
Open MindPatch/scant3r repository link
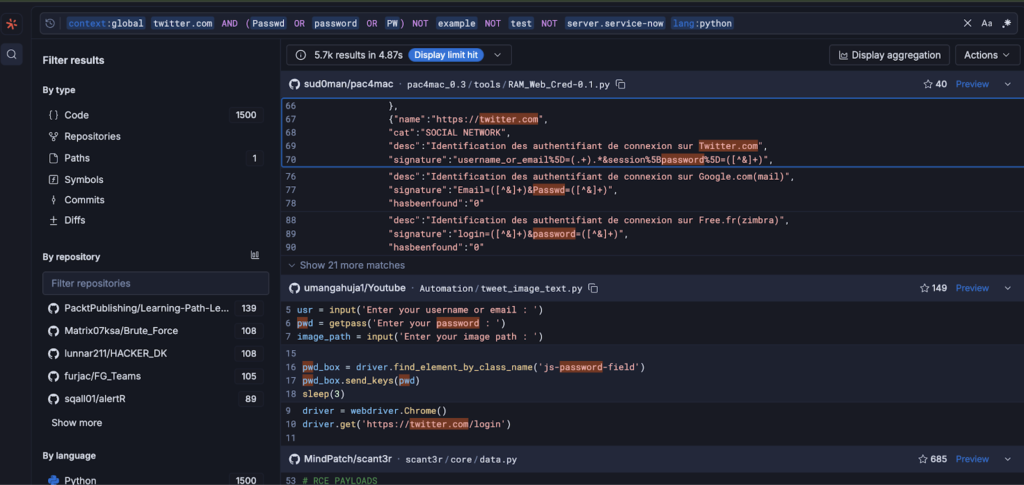348,459
